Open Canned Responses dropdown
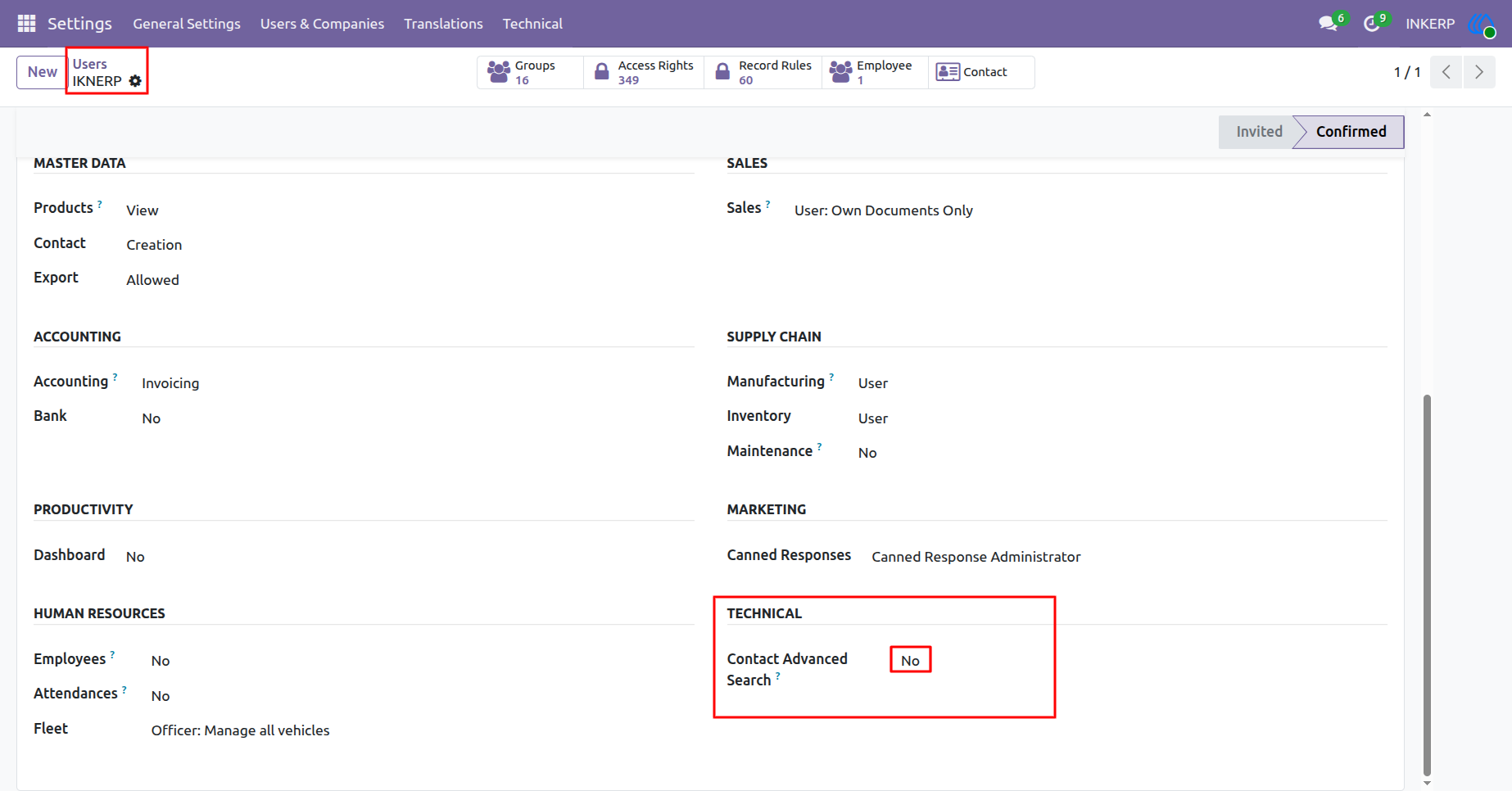 (x=976, y=557)
